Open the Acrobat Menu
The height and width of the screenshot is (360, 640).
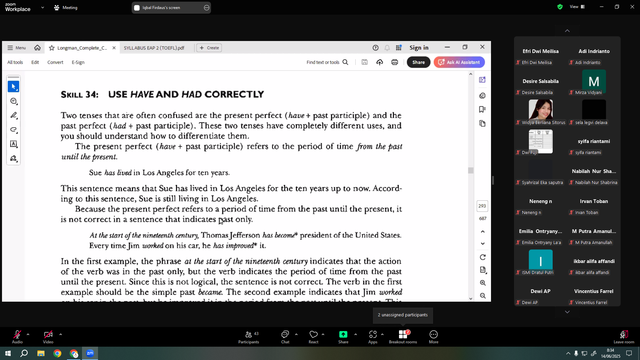[x=17, y=48]
